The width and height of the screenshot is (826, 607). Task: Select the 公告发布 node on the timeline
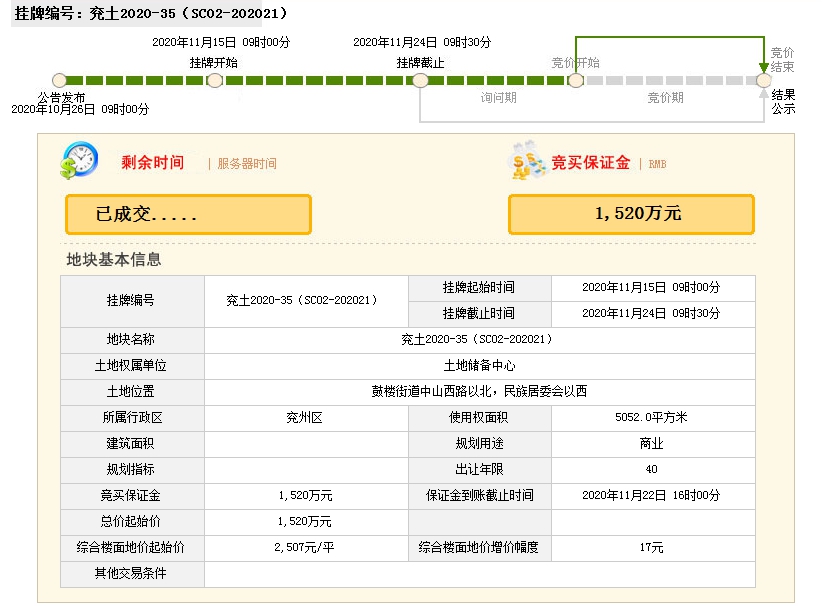[59, 80]
